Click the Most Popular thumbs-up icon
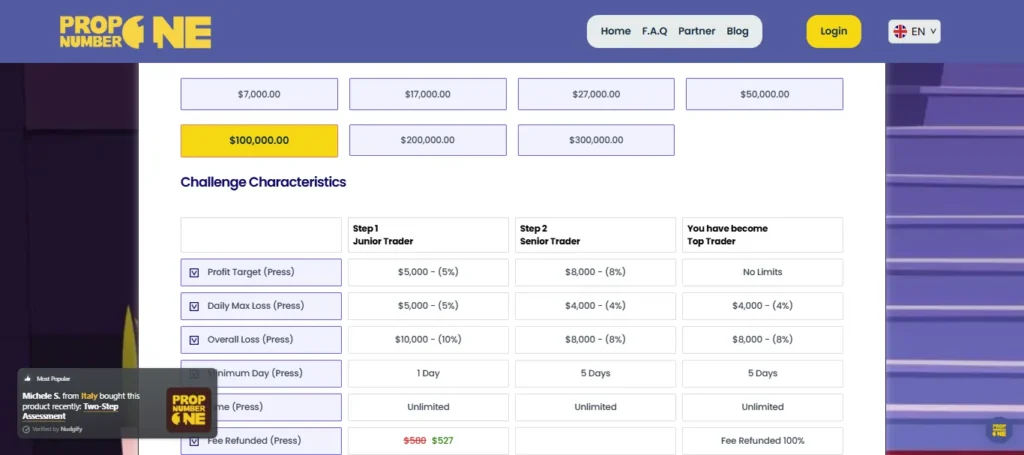 click(x=27, y=379)
